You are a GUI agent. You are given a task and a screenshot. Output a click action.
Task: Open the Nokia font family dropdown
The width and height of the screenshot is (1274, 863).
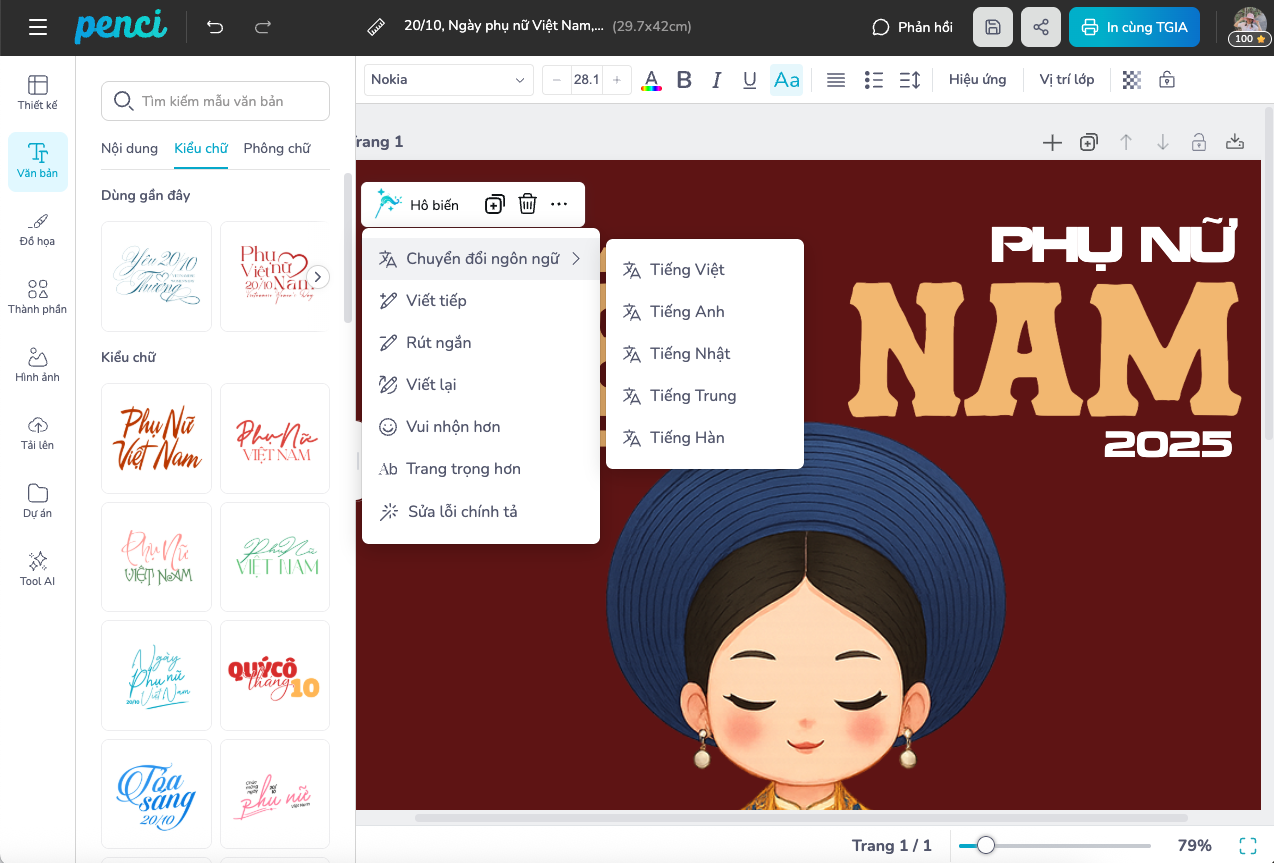coord(448,80)
